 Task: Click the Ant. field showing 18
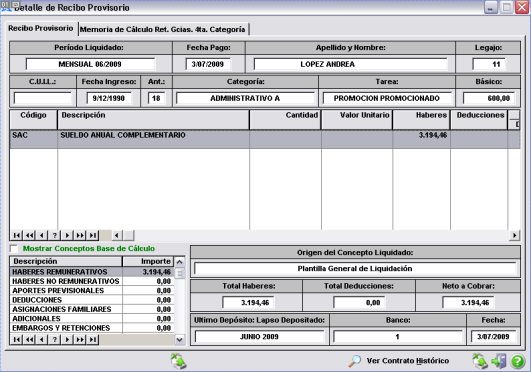pos(156,98)
